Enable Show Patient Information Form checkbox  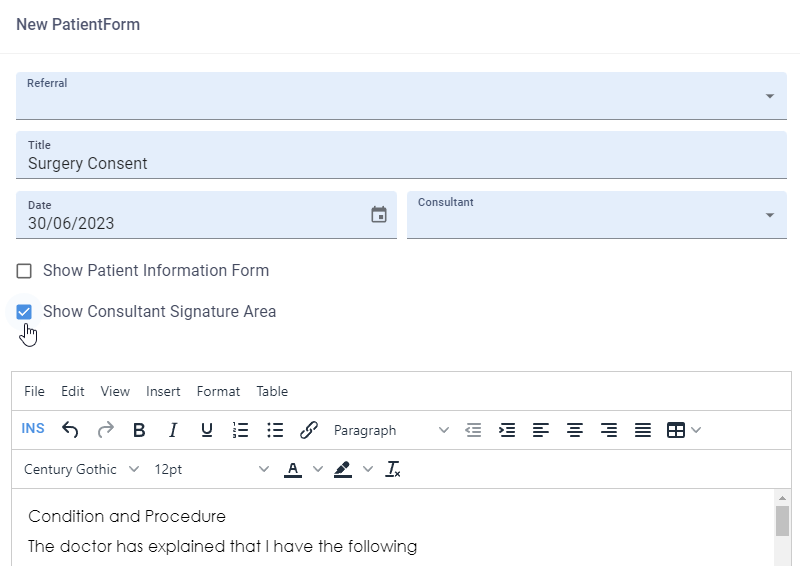[x=24, y=271]
